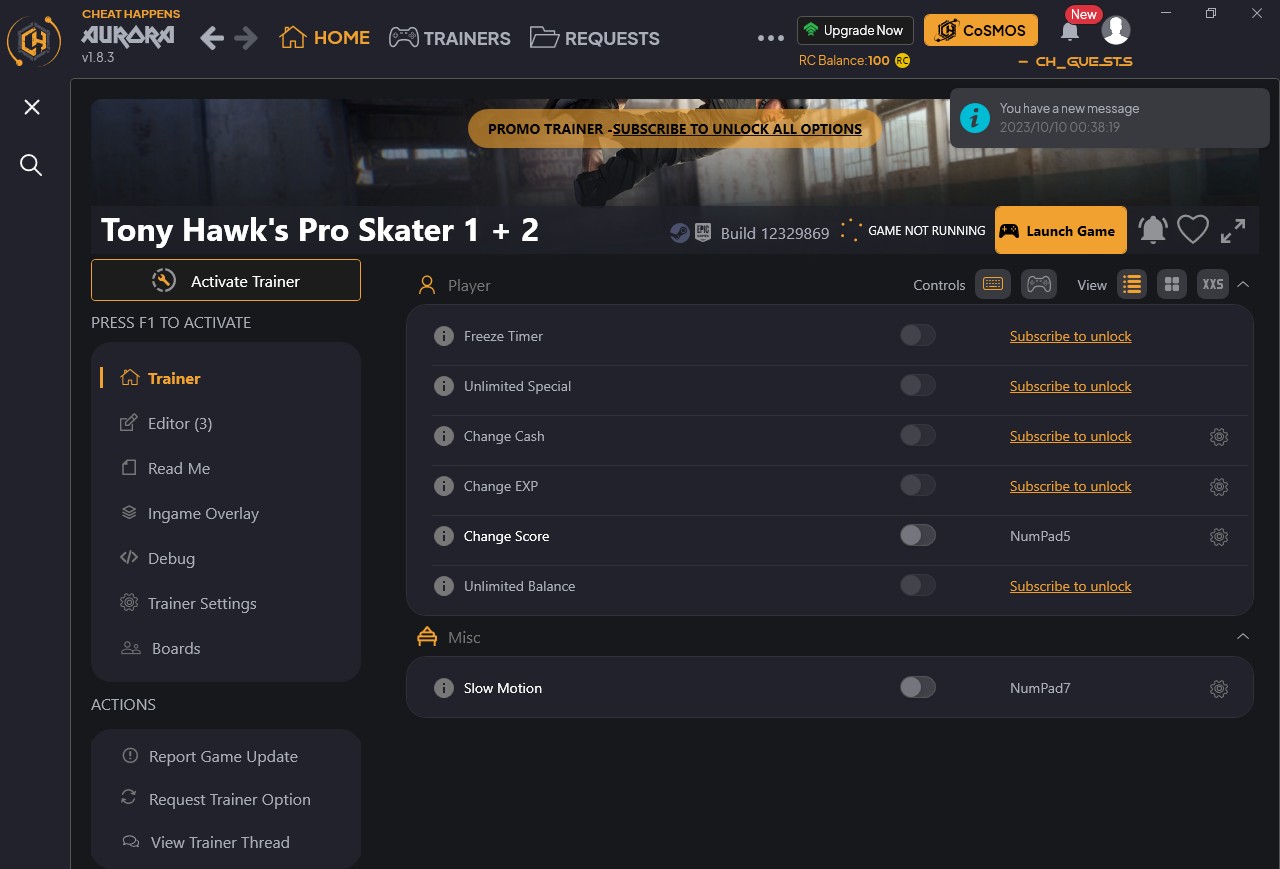Screen dimensions: 1280x869
Task: Enable the Change Score switch
Action: (918, 535)
